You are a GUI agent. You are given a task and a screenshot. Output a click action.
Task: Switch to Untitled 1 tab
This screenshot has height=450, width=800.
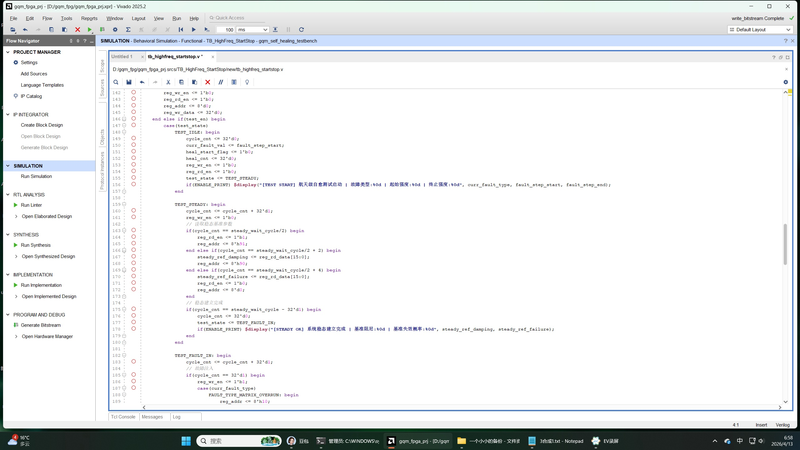122,57
